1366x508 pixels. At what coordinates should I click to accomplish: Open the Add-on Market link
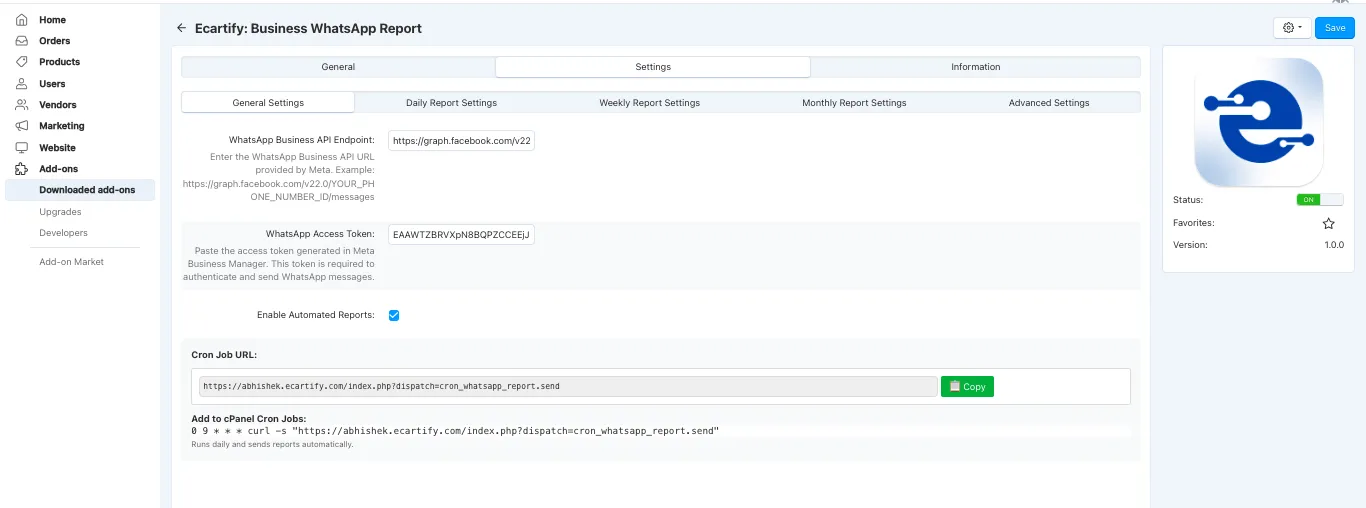[x=71, y=262]
